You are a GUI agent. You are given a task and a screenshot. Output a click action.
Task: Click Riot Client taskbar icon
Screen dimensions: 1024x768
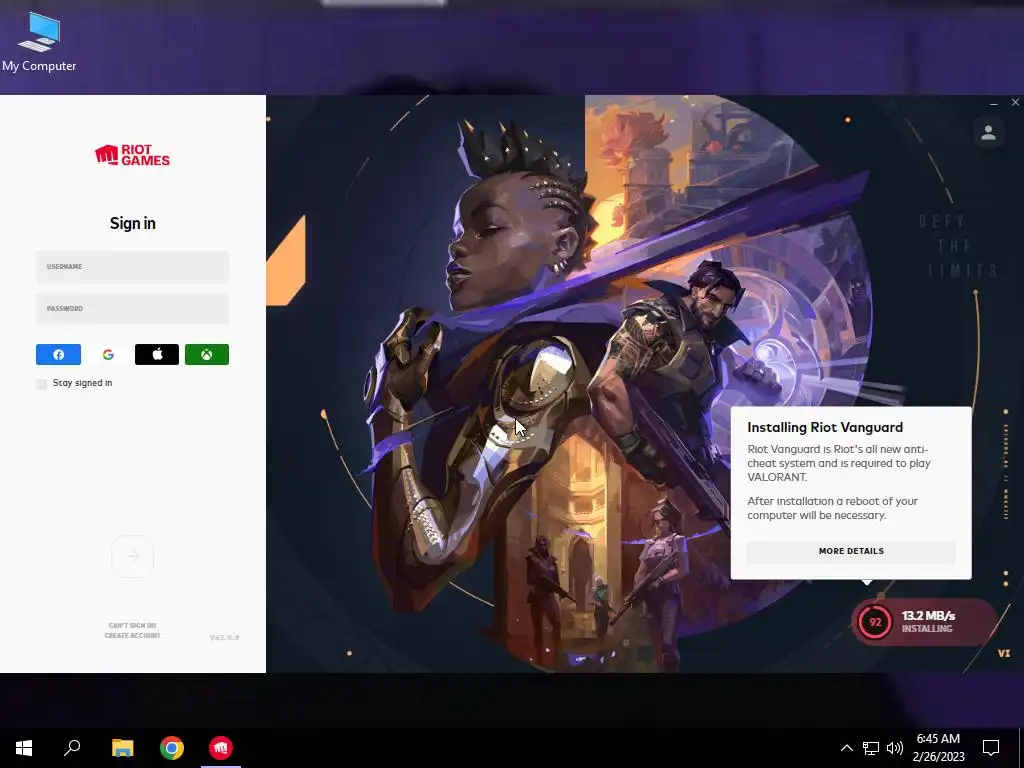click(x=221, y=748)
